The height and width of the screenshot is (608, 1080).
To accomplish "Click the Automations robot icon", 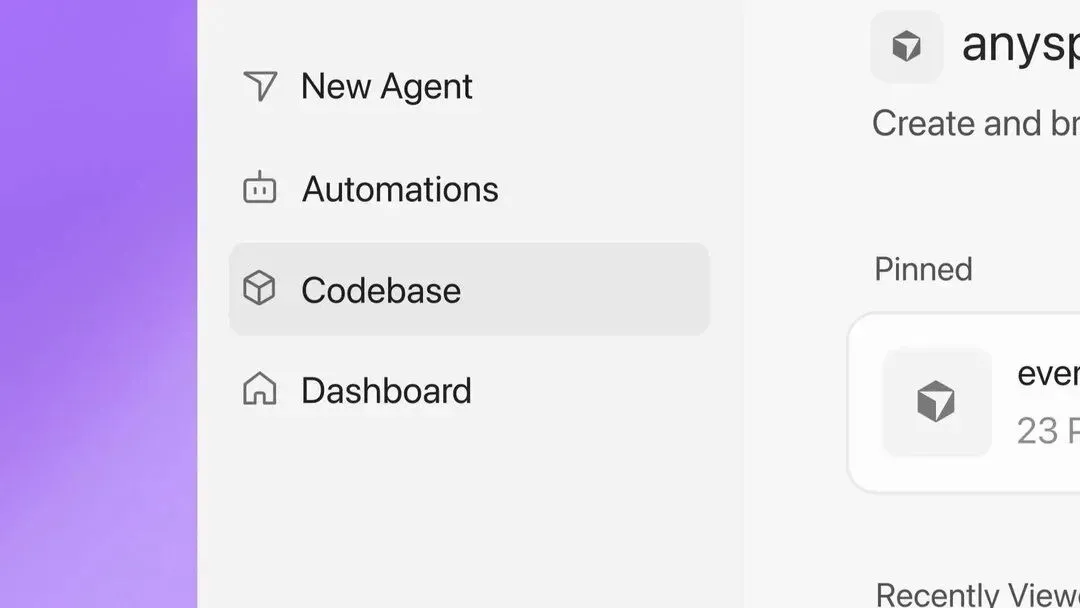I will tap(260, 187).
